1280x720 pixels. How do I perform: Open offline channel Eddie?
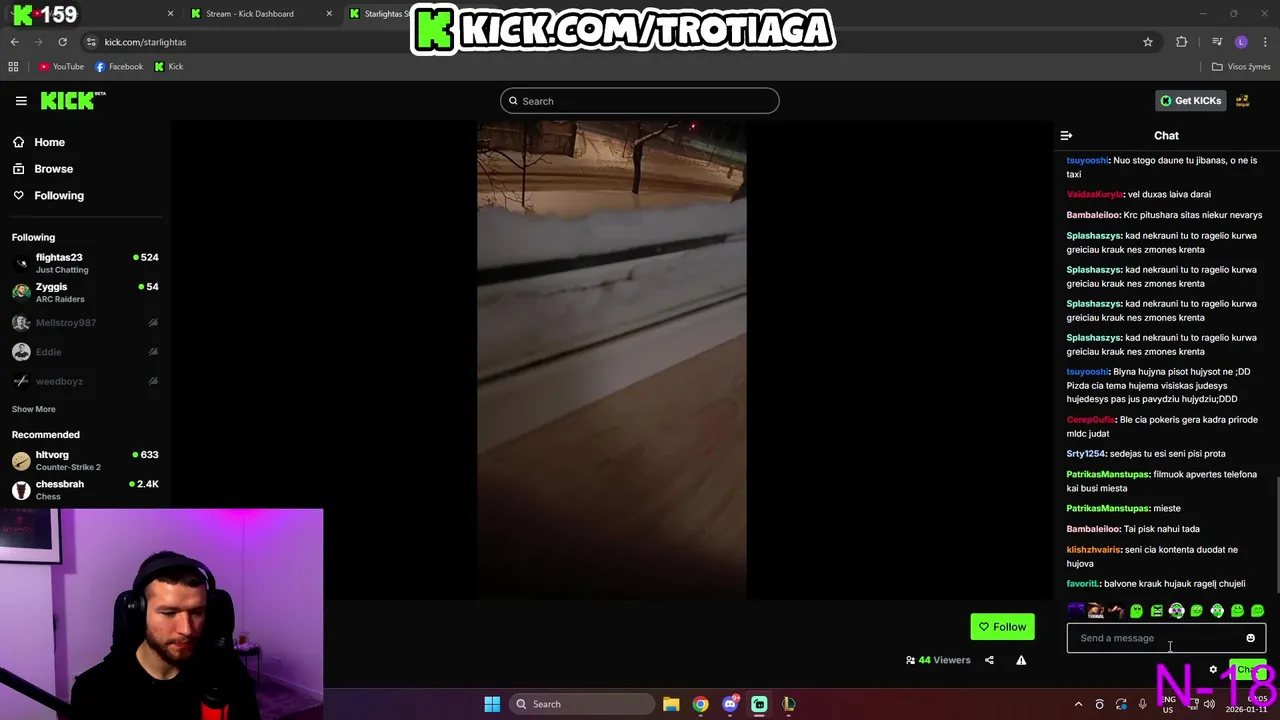point(85,352)
